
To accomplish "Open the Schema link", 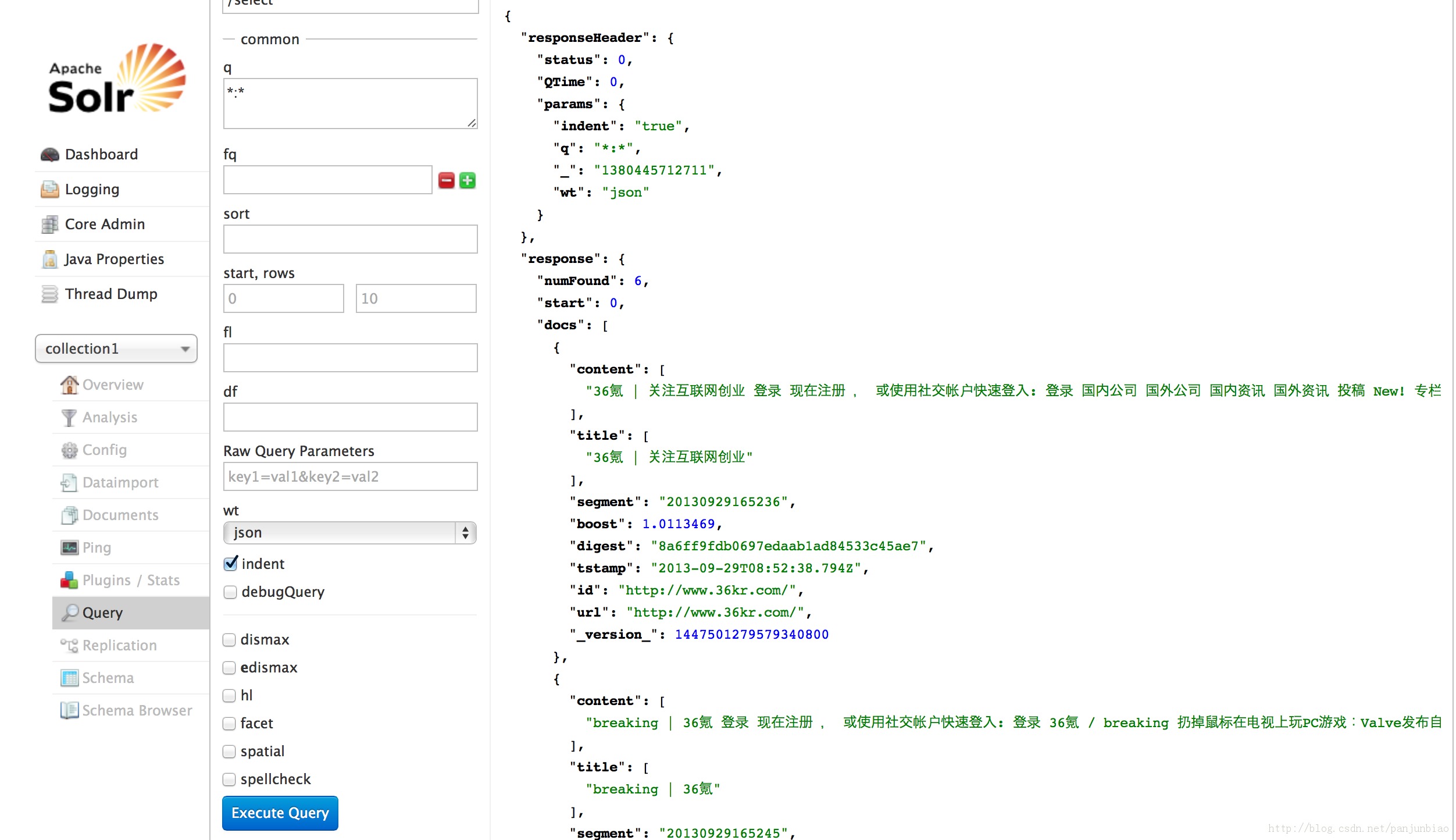I will 108,678.
